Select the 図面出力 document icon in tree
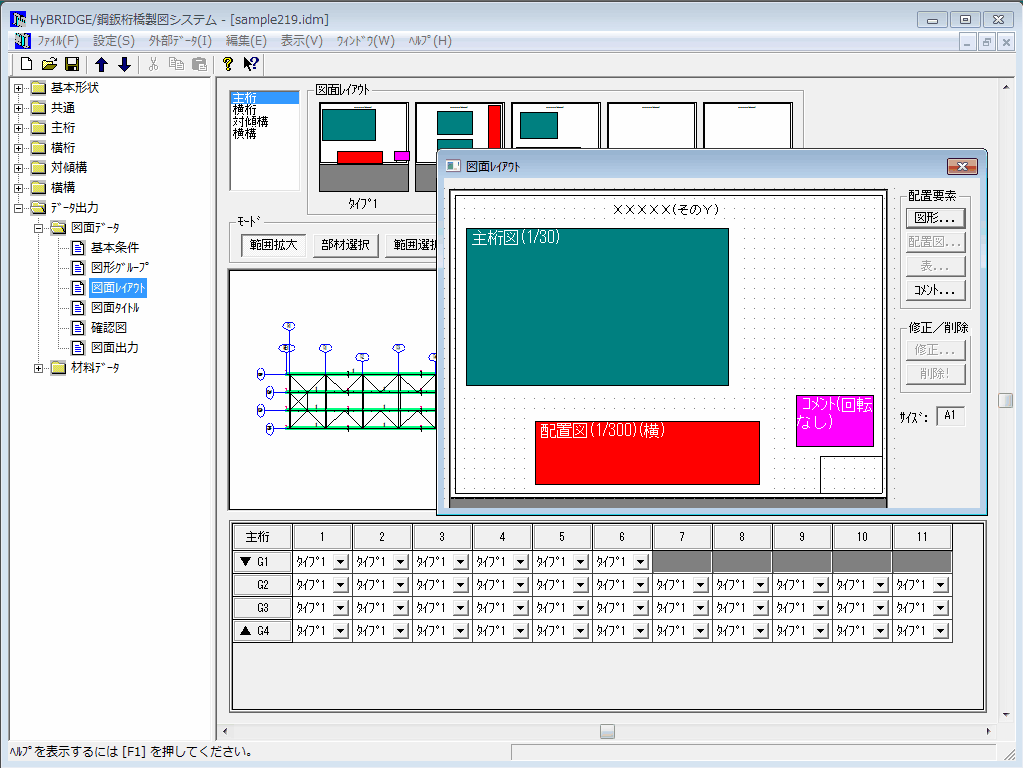Screen dimensions: 1023x768 (79, 347)
